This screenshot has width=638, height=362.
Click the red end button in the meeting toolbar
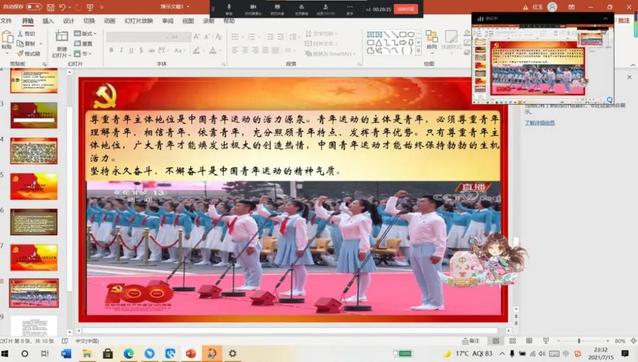pyautogui.click(x=406, y=9)
